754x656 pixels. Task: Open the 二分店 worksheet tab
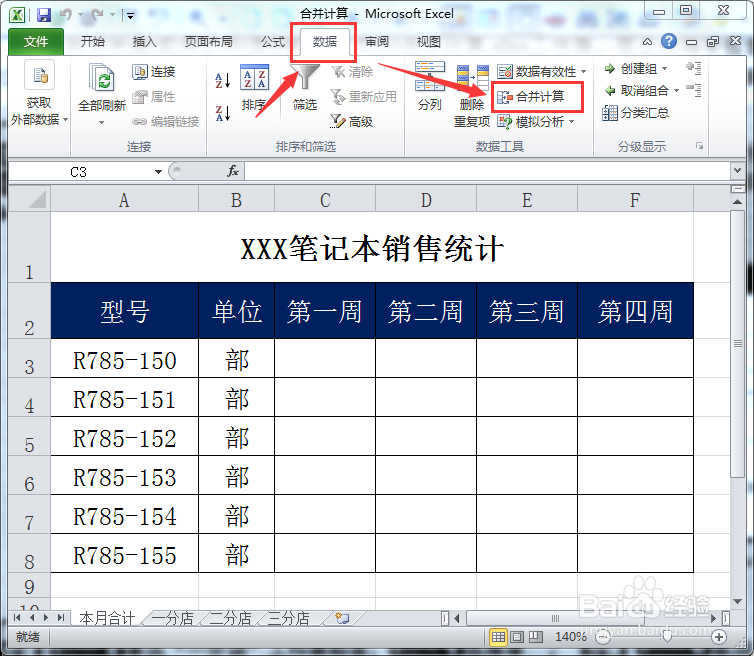tap(231, 618)
